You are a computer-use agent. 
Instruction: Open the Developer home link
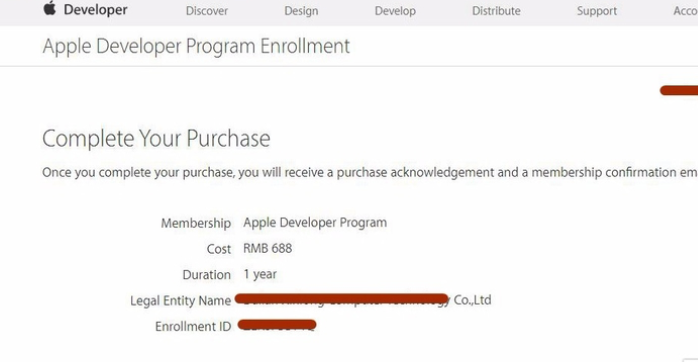point(95,10)
